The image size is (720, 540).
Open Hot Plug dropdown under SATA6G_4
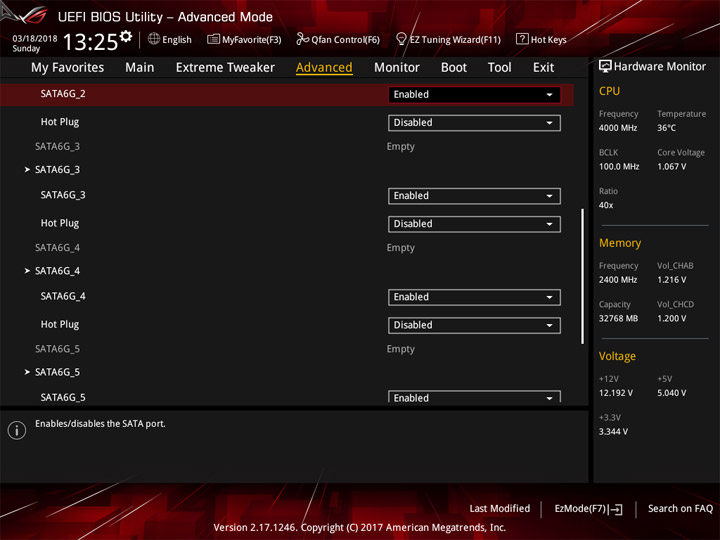pyautogui.click(x=474, y=325)
